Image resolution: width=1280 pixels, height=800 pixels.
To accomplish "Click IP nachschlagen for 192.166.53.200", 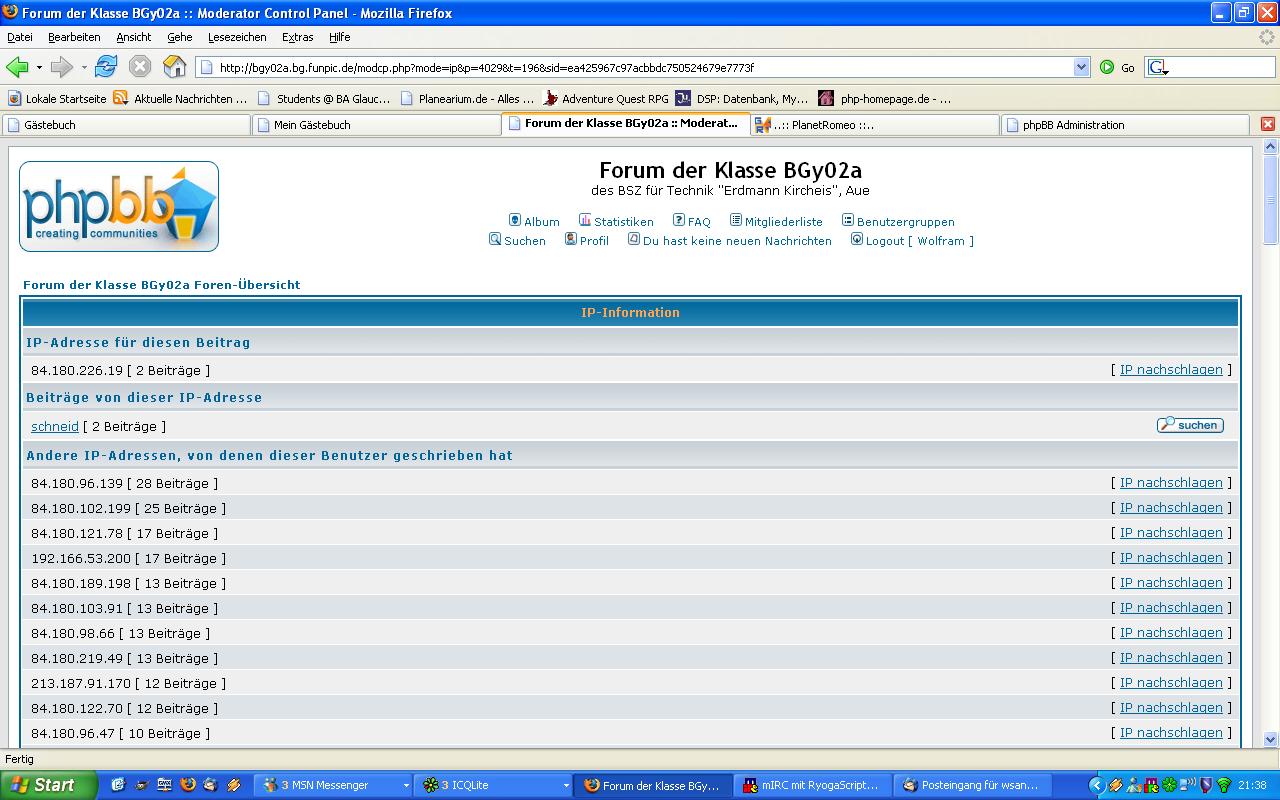I will (x=1171, y=558).
